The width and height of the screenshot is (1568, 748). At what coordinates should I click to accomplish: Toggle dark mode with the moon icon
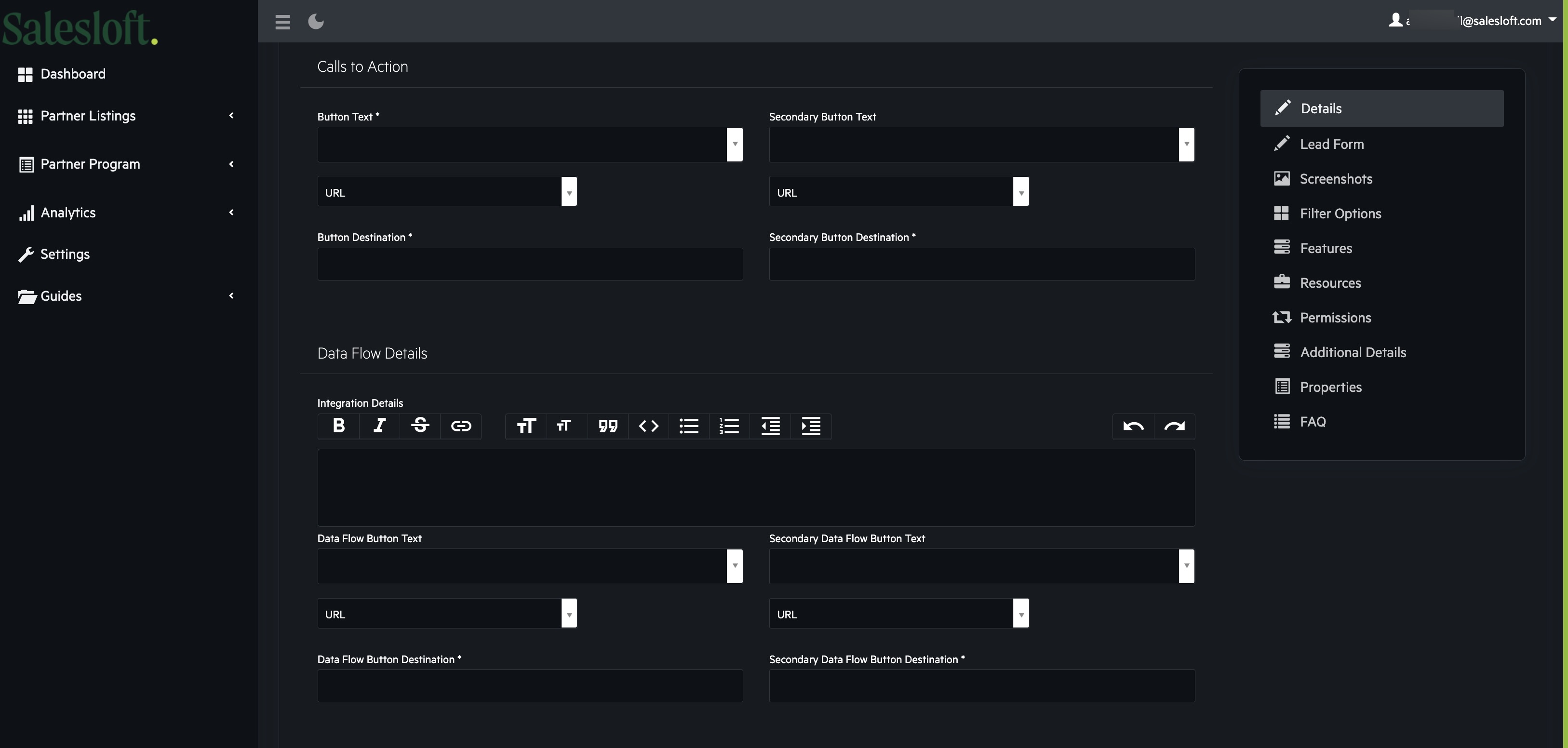[316, 22]
